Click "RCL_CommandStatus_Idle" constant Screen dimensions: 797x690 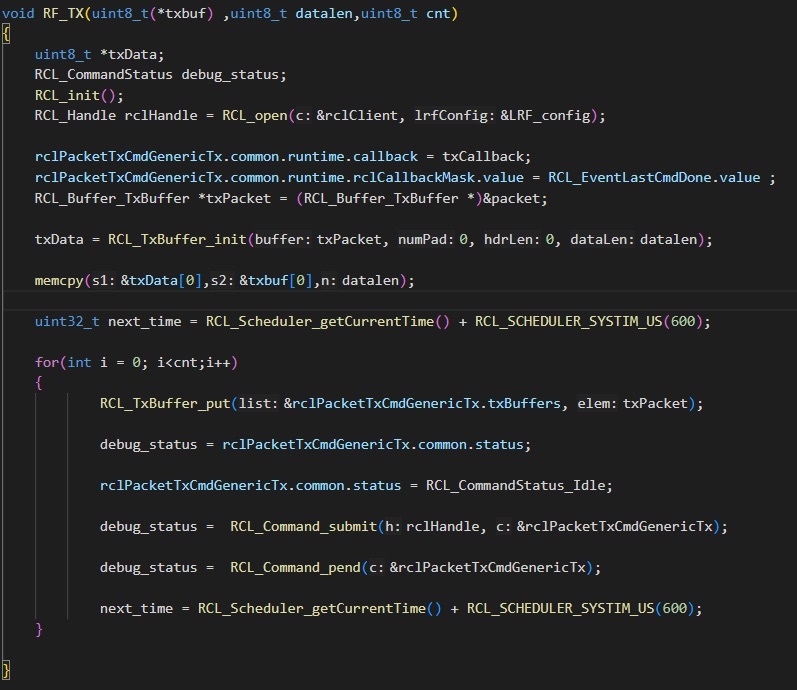coord(515,486)
